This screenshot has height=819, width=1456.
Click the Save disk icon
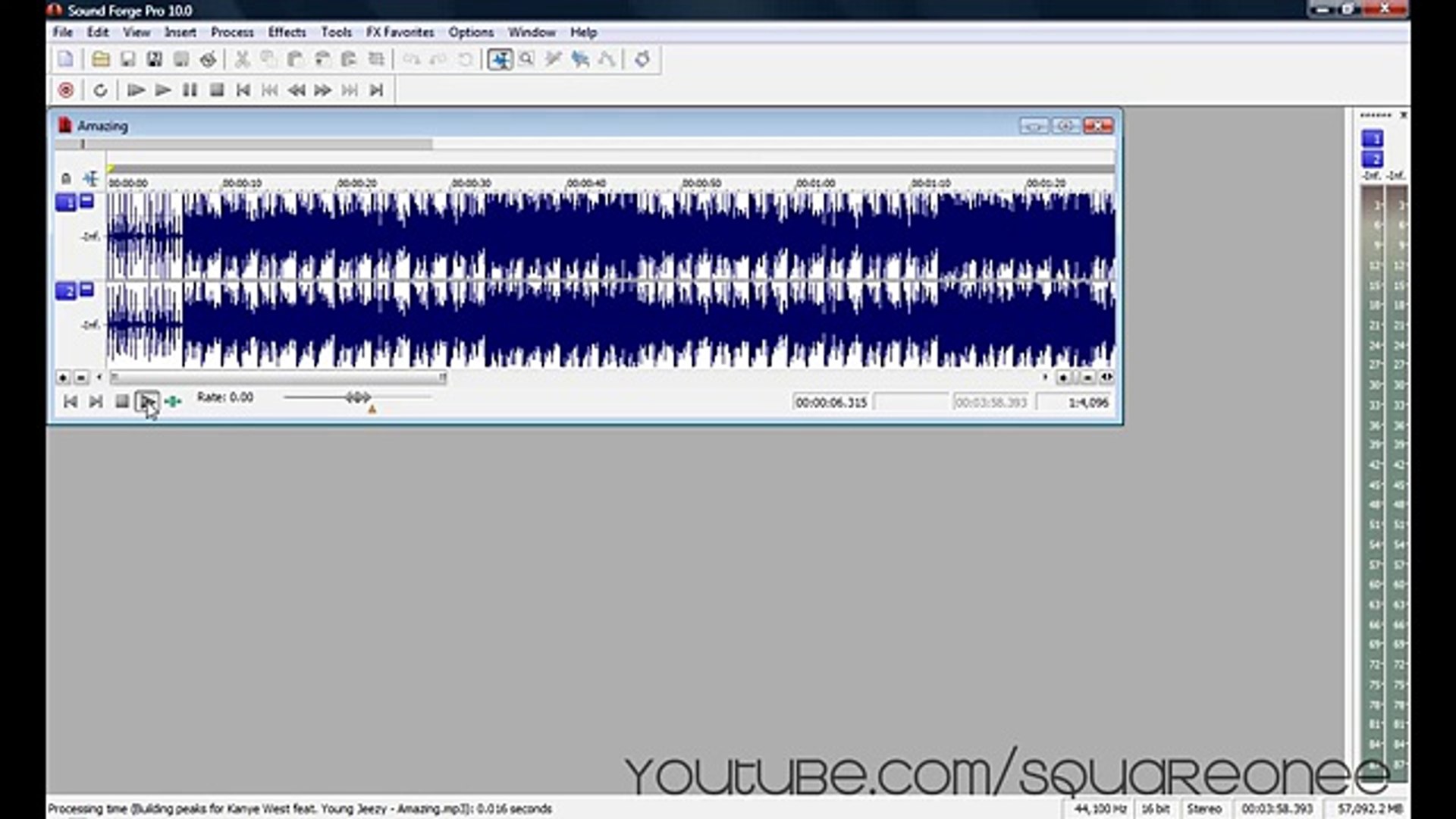[127, 59]
